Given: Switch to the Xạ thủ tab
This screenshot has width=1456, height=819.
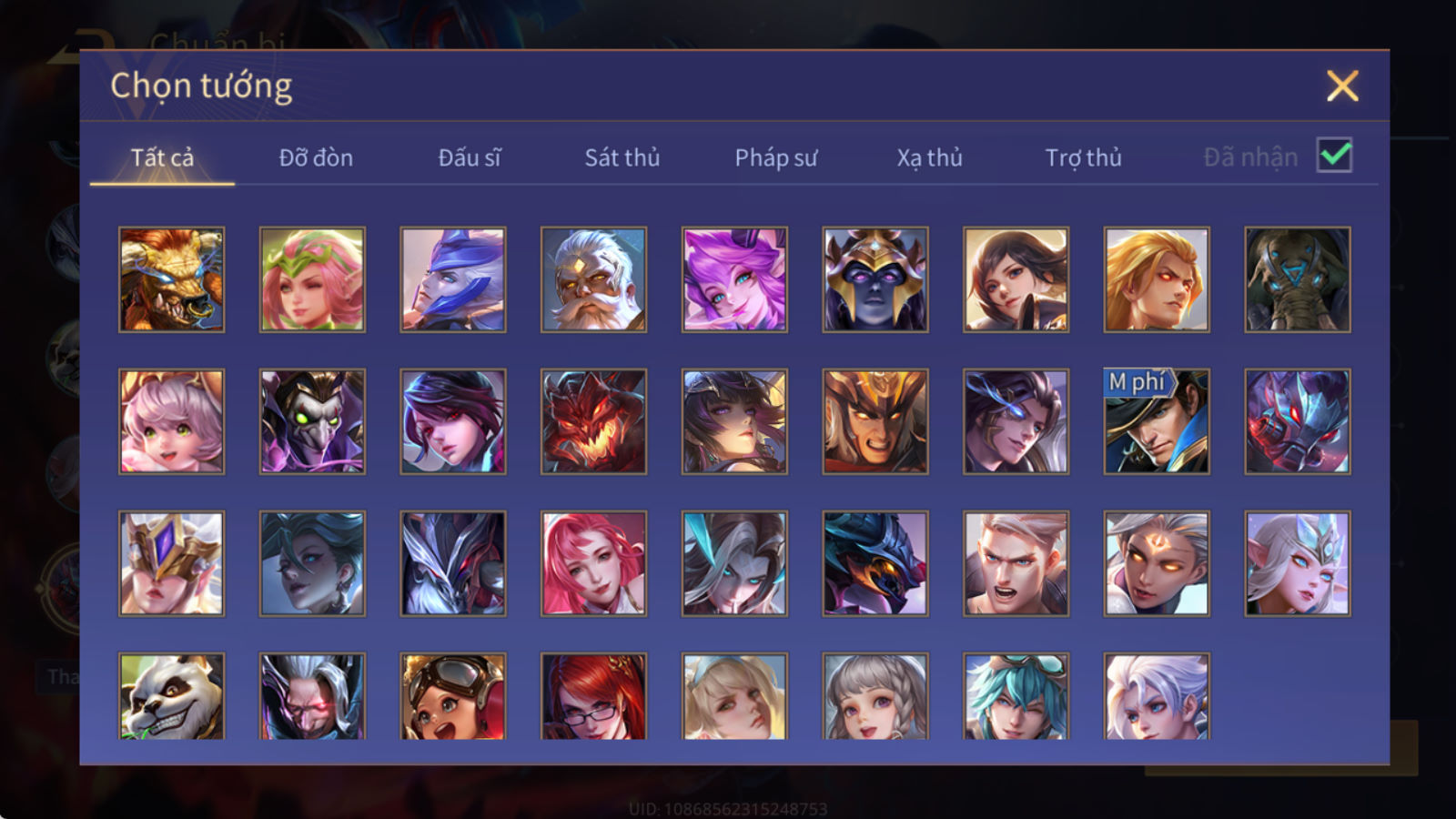Looking at the screenshot, I should pos(929,157).
